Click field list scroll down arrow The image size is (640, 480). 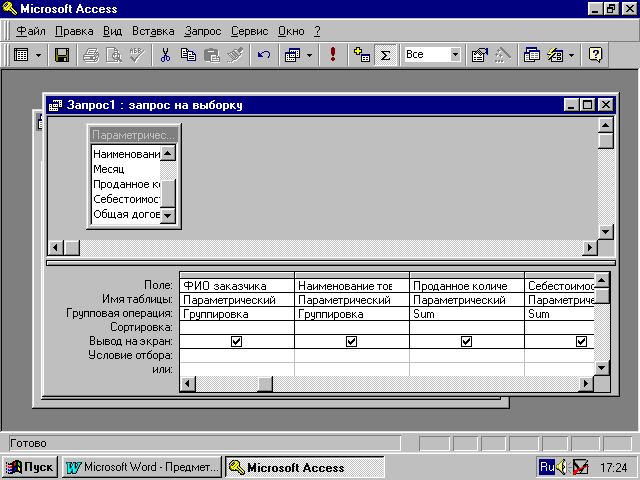point(168,216)
